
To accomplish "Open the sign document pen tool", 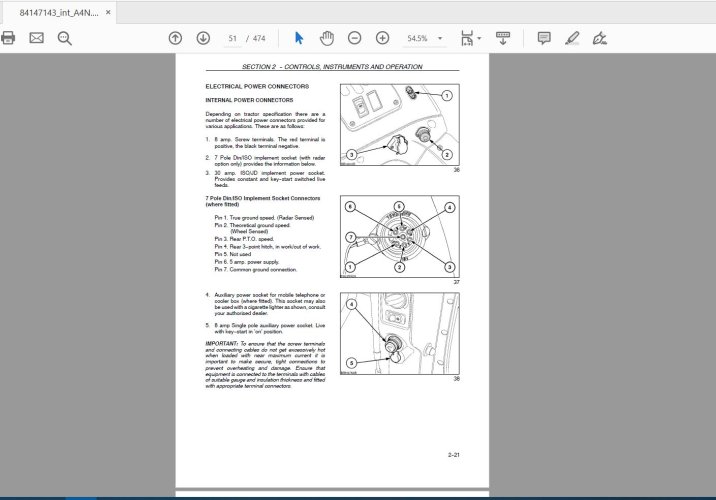I will pos(600,38).
